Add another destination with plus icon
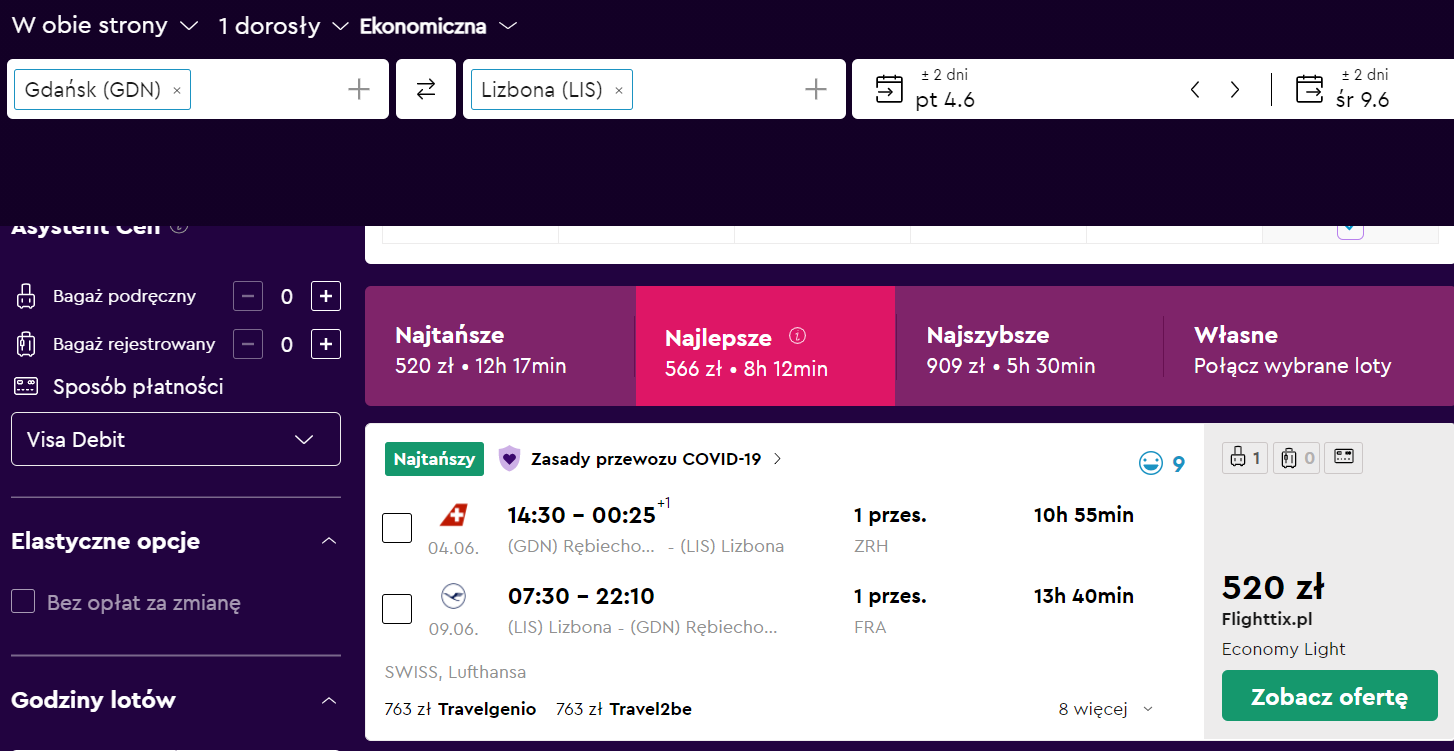Image resolution: width=1454 pixels, height=751 pixels. coord(816,90)
